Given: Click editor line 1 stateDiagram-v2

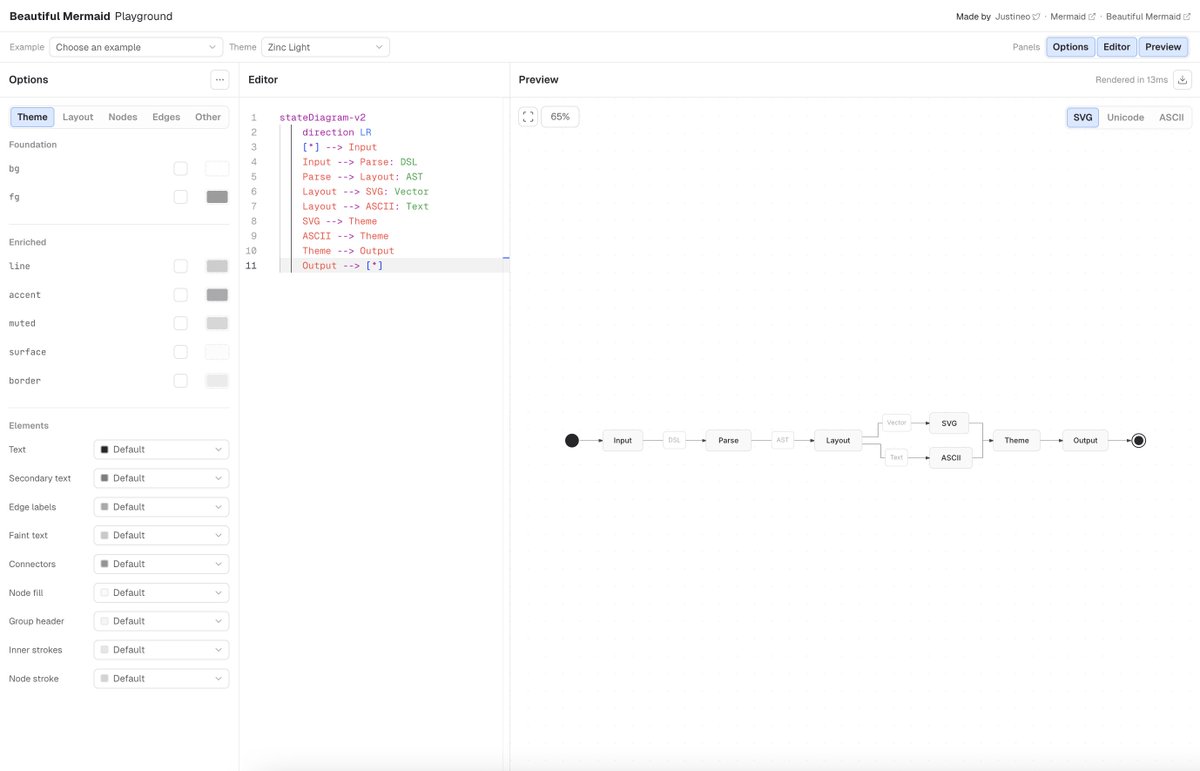Looking at the screenshot, I should tap(322, 117).
